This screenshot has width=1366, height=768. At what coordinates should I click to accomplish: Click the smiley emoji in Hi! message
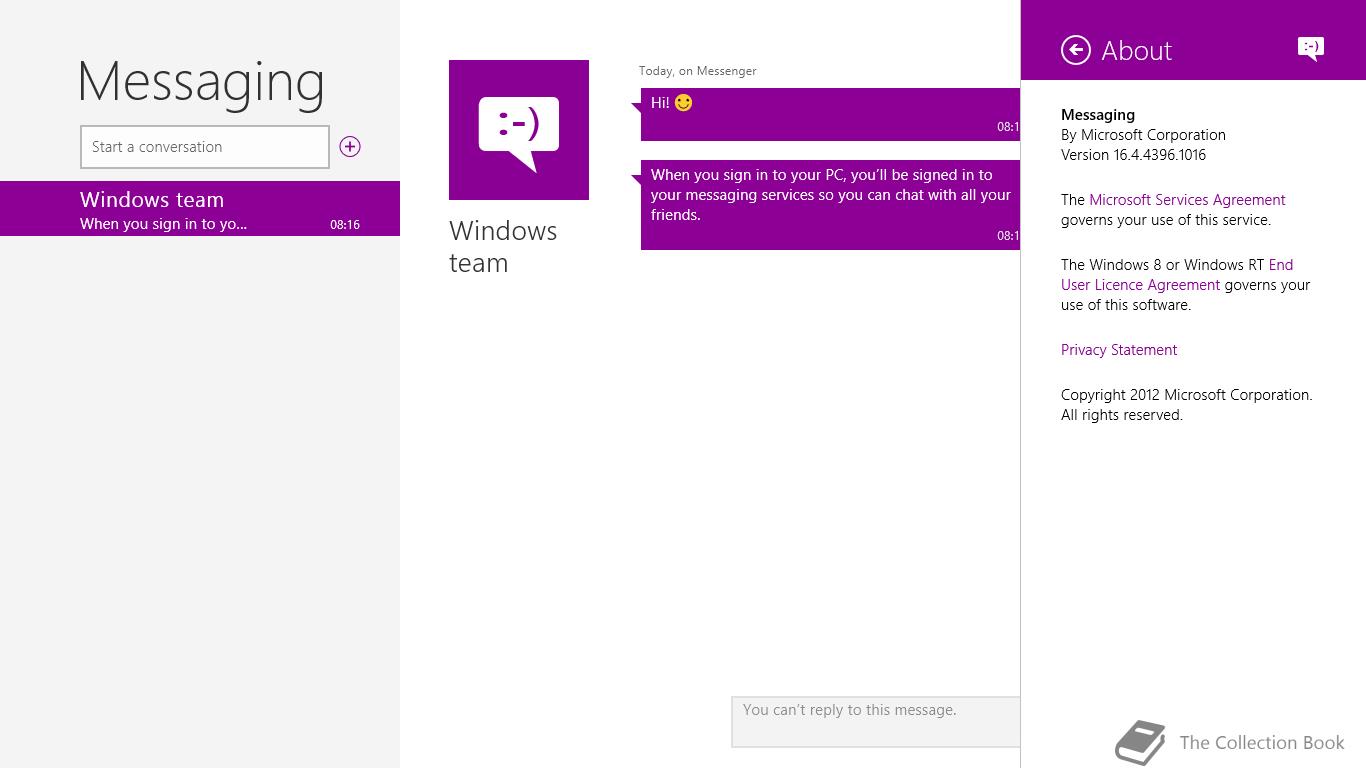point(684,103)
